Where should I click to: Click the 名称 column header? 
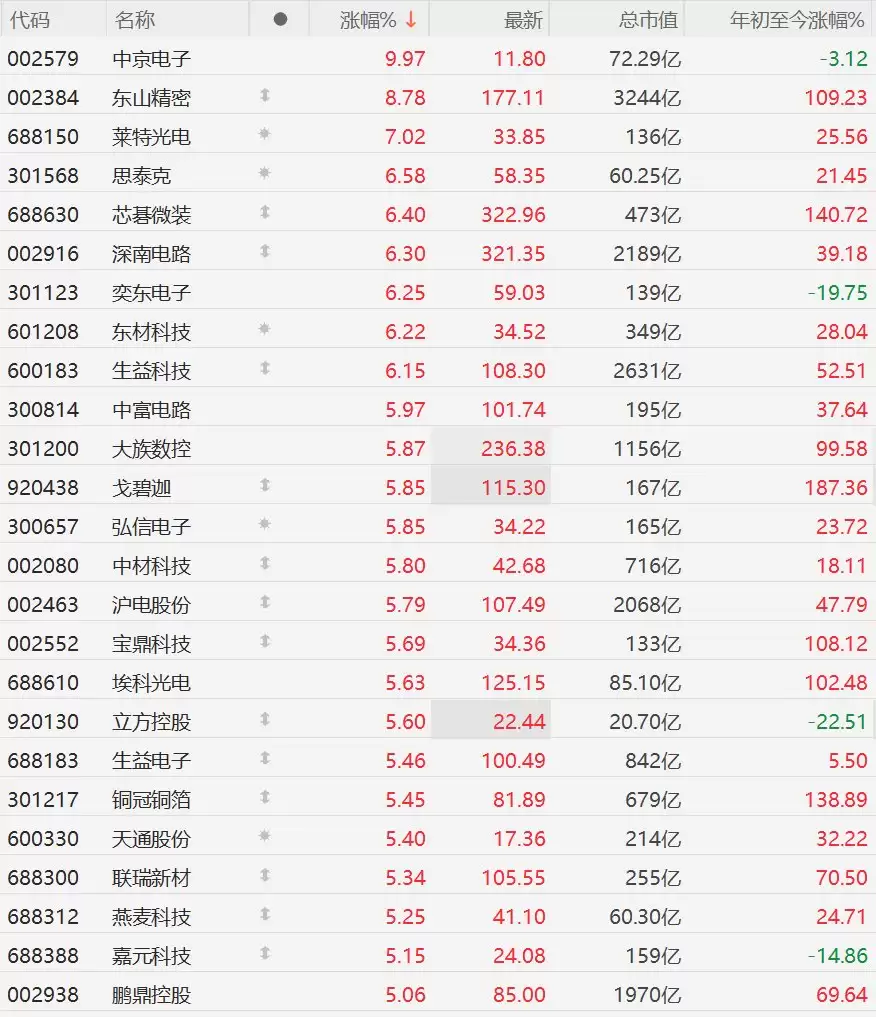pos(135,20)
